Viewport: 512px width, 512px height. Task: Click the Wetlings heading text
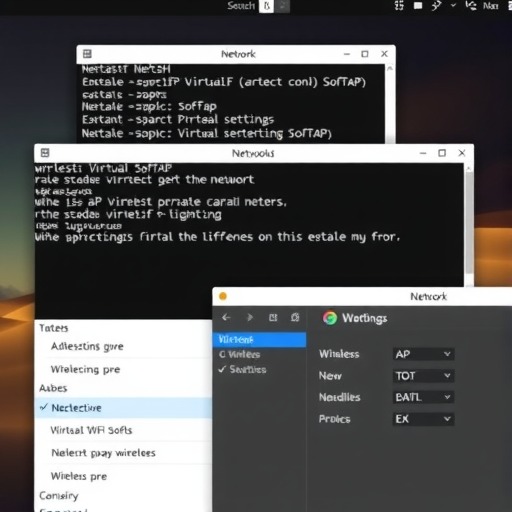[x=365, y=318]
